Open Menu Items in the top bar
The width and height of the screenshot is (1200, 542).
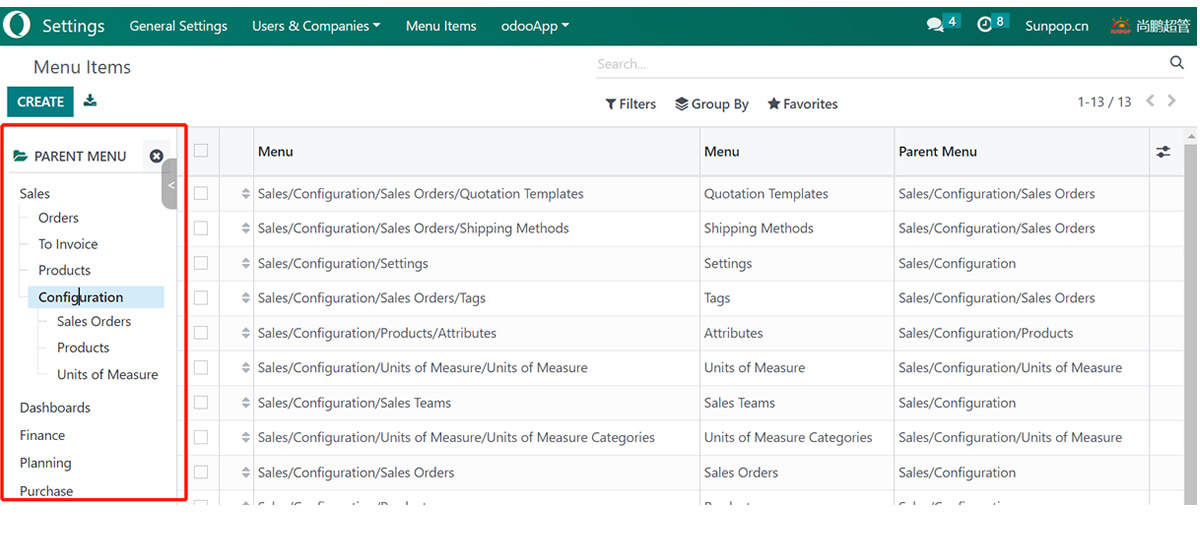click(441, 26)
